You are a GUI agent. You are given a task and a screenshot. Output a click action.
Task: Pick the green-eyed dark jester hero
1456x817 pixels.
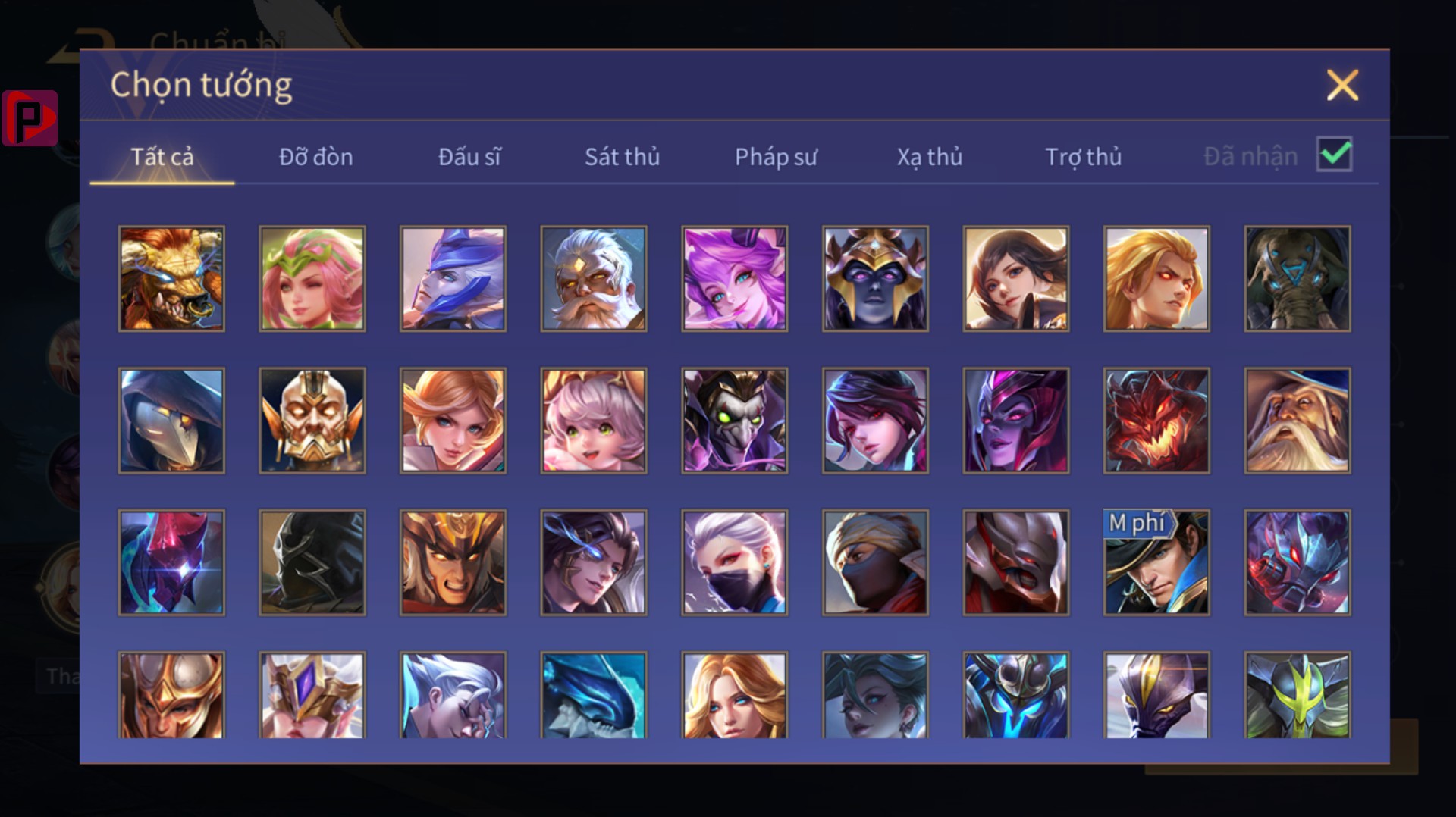coord(735,421)
